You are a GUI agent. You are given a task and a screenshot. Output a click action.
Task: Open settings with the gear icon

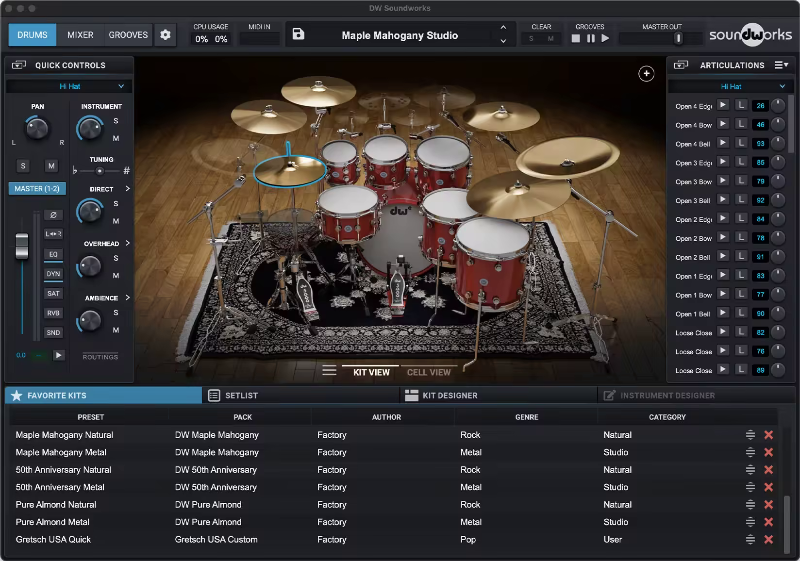[x=166, y=35]
